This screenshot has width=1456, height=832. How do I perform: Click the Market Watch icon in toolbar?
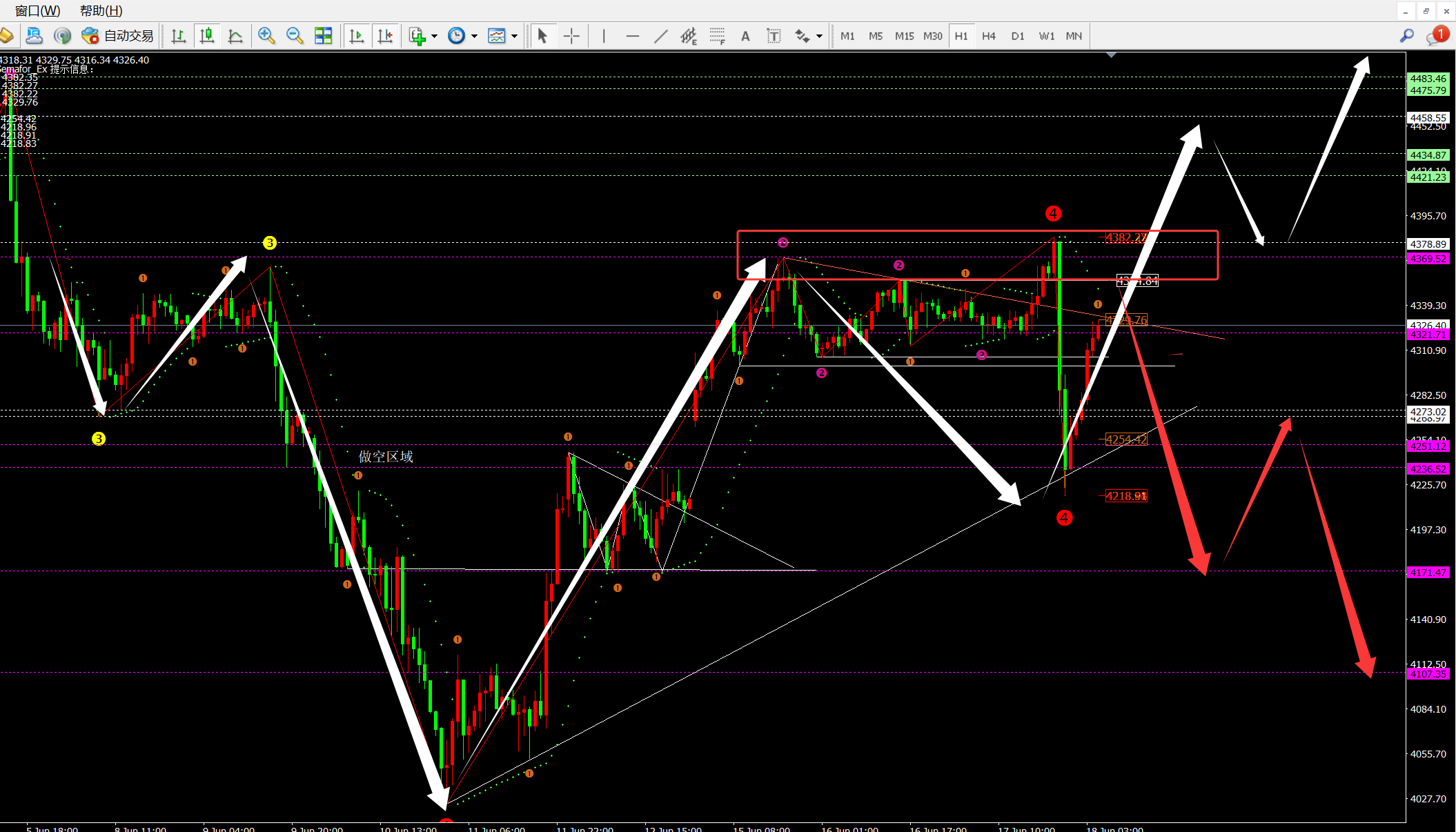(34, 36)
